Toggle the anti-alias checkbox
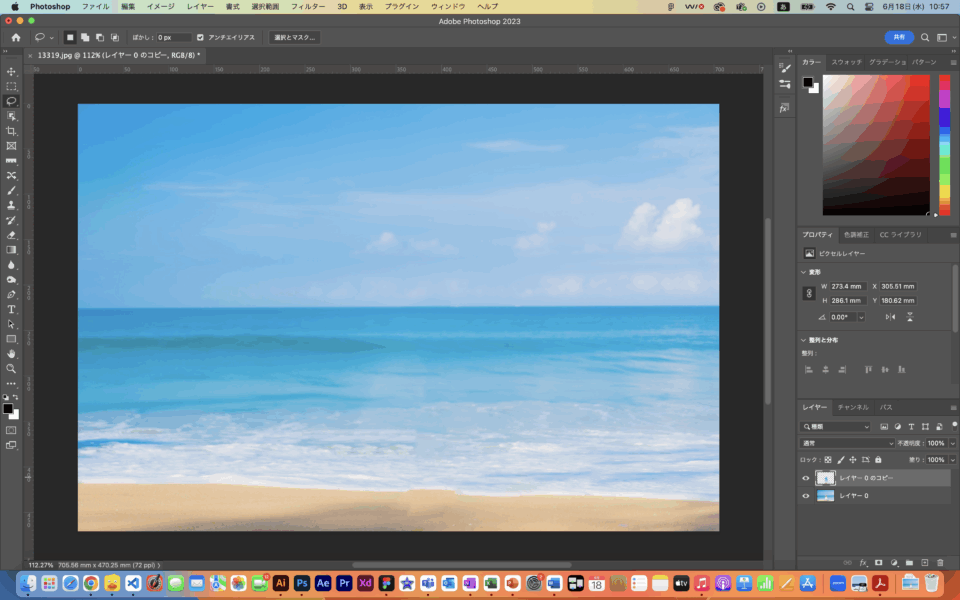 click(200, 37)
